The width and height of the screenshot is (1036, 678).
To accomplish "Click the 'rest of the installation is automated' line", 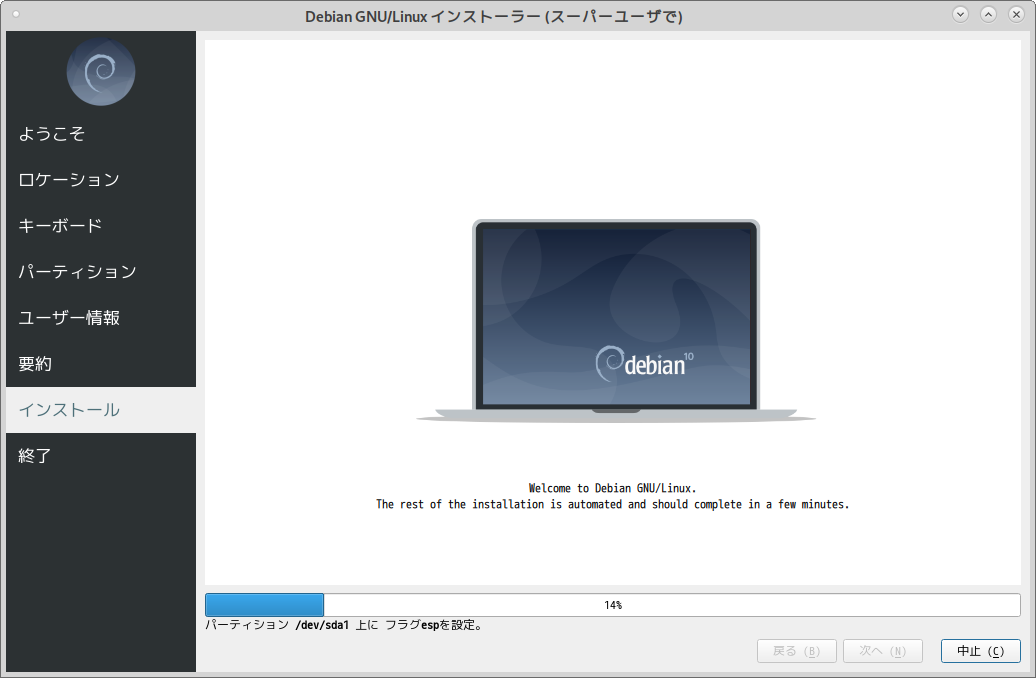I will [612, 504].
